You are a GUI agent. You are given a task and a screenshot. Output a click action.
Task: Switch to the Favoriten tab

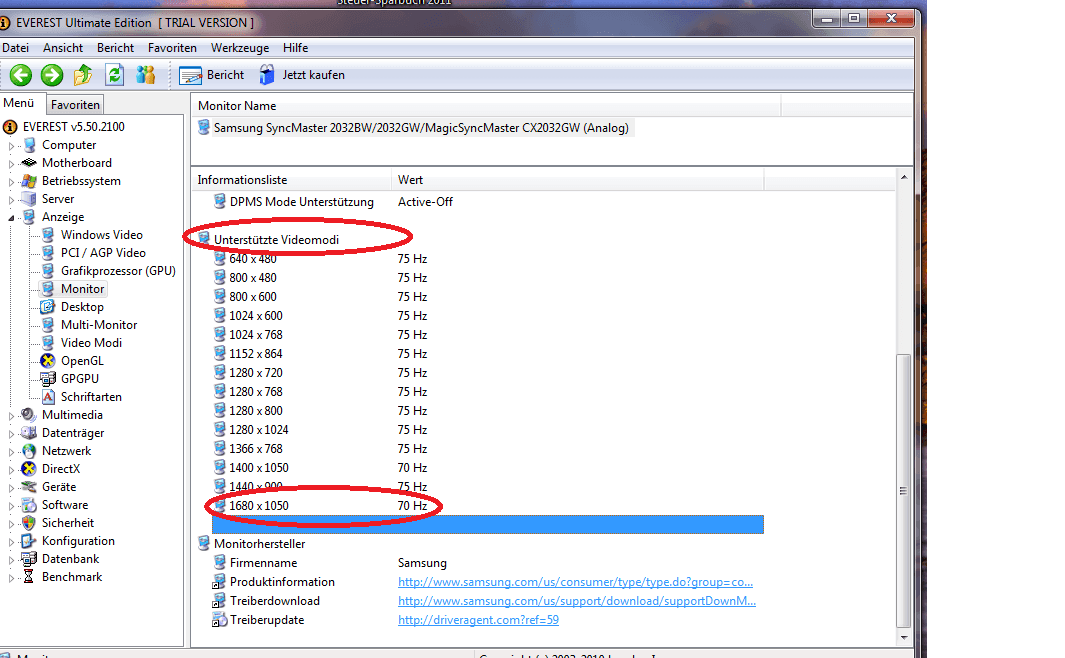tap(75, 105)
